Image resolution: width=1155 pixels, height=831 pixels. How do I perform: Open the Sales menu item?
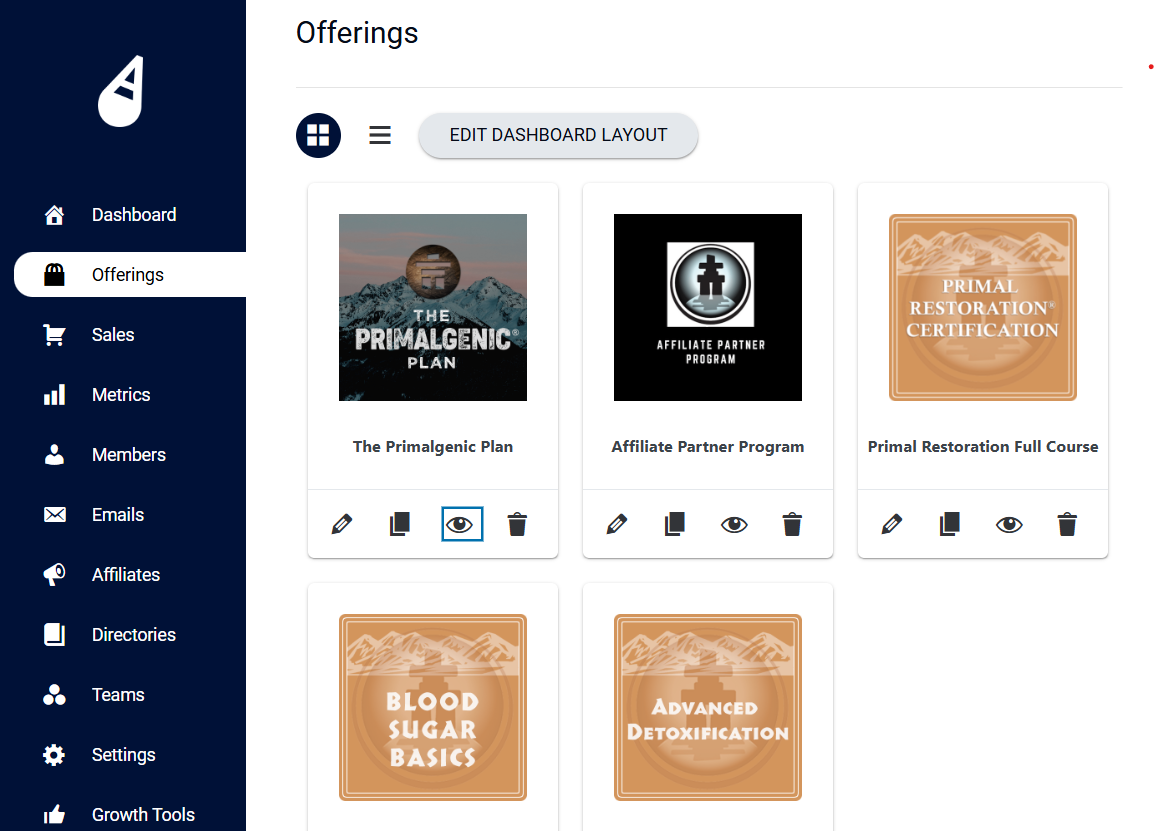coord(112,335)
